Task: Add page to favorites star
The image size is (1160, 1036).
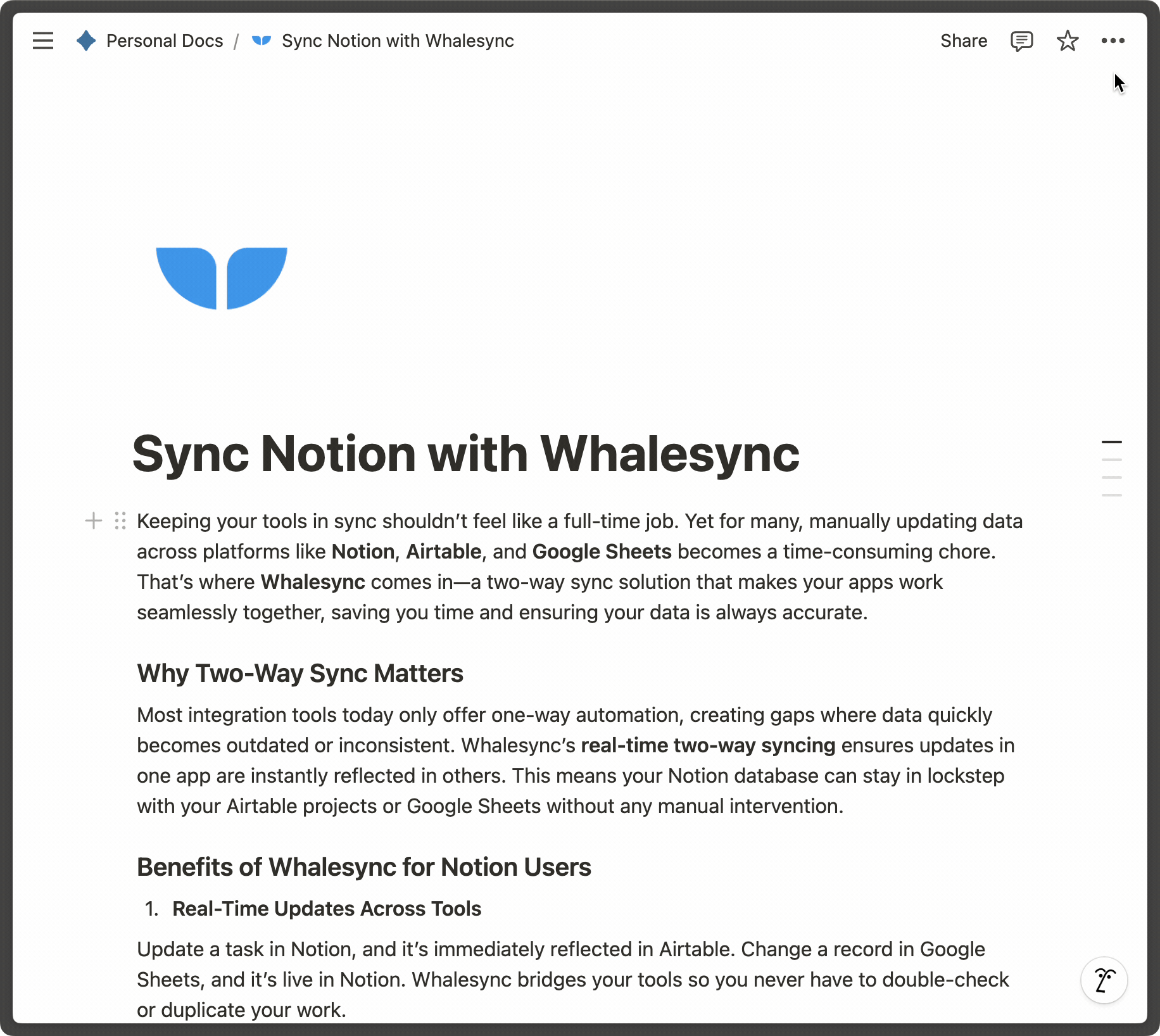Action: pyautogui.click(x=1068, y=41)
